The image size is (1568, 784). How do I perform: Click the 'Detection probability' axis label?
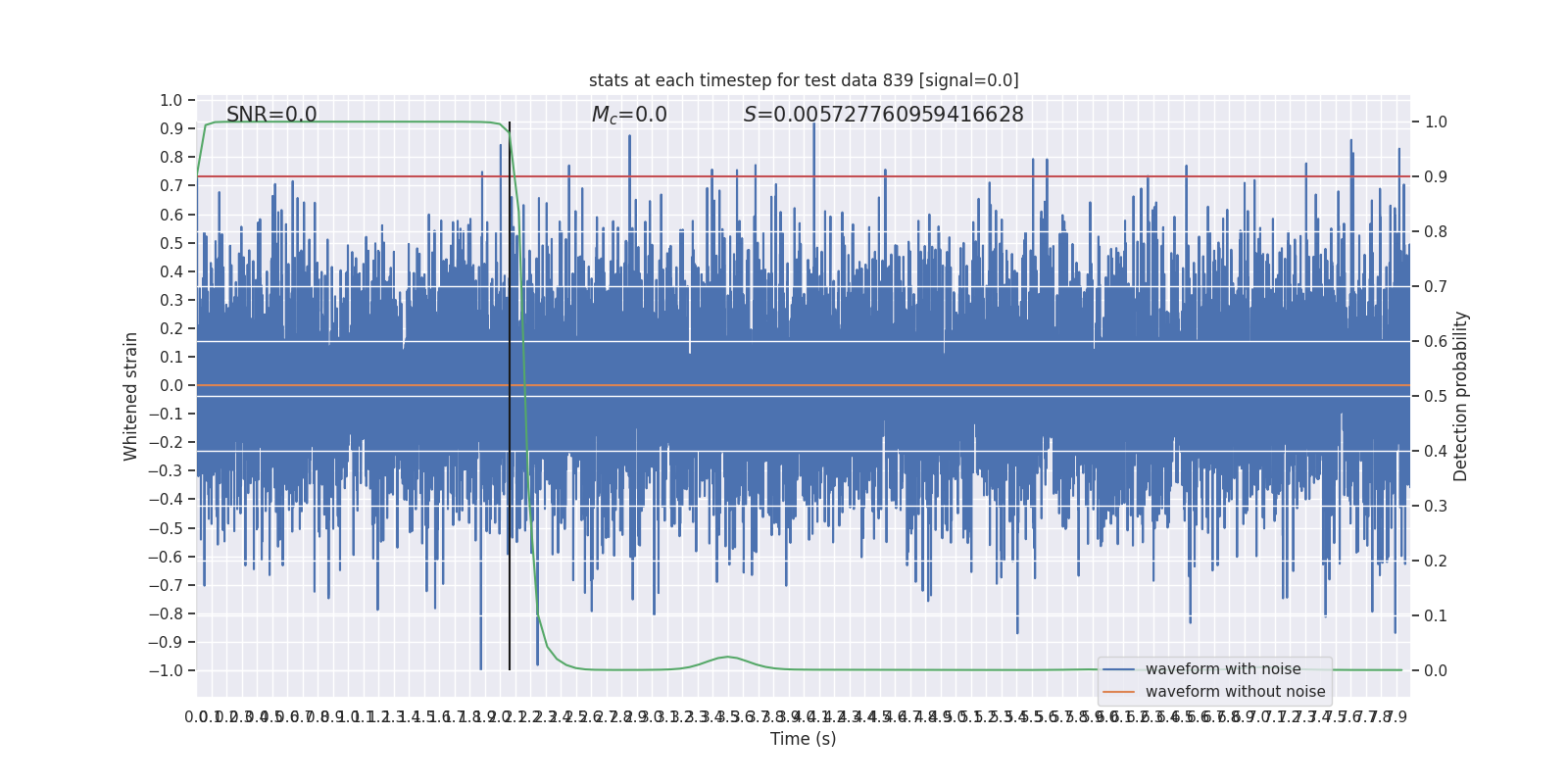(1461, 396)
